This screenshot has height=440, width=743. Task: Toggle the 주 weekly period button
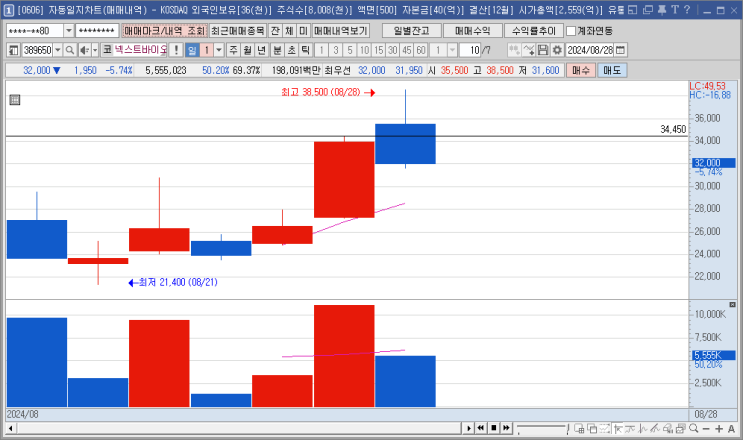[x=233, y=50]
